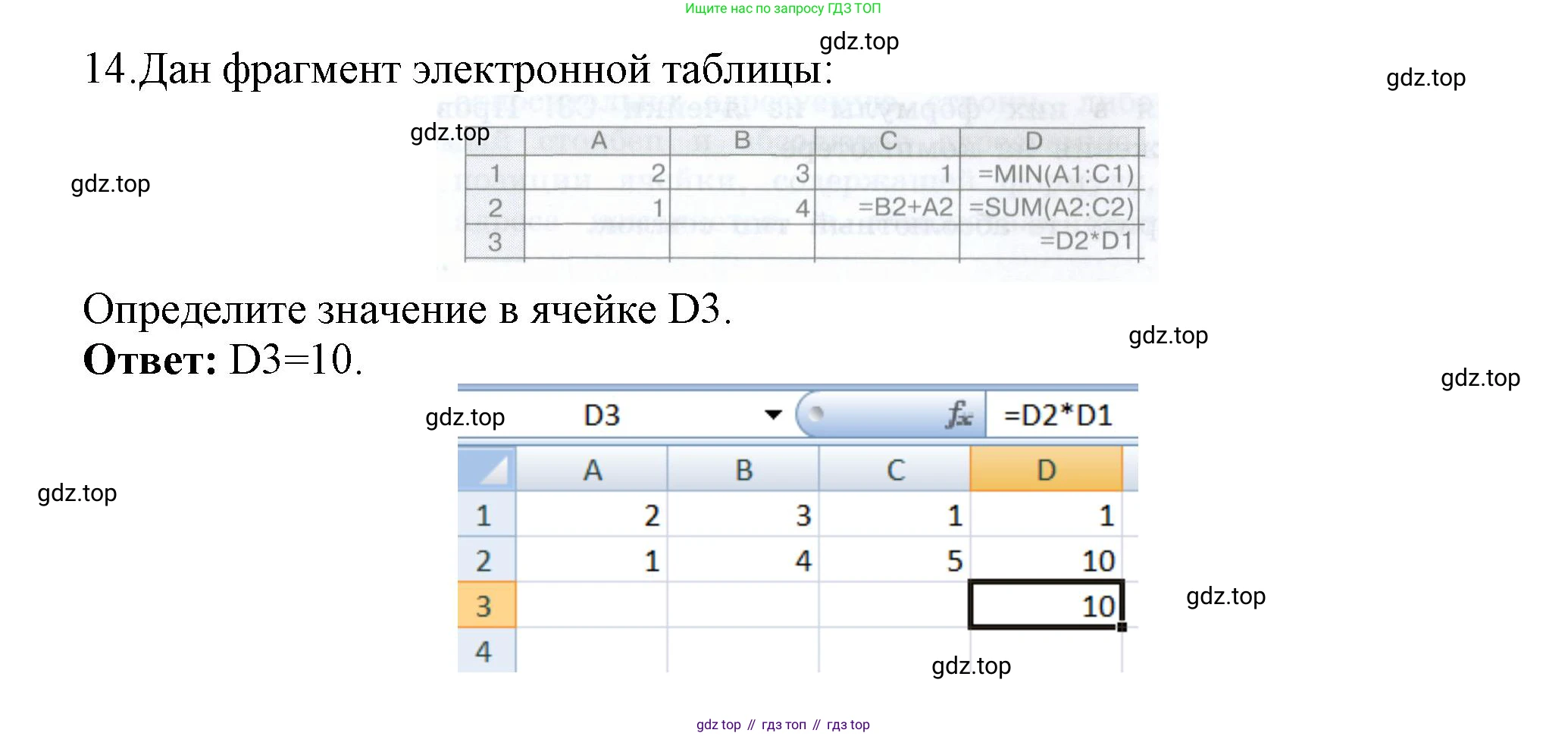1568x736 pixels.
Task: Click the fill handle of cell D3
Action: [x=1122, y=627]
